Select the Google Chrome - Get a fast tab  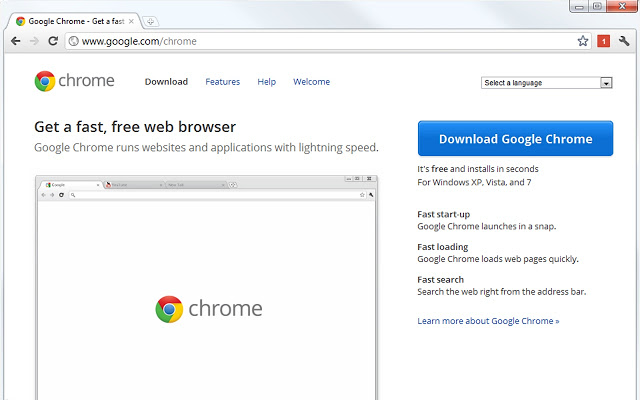coord(75,21)
